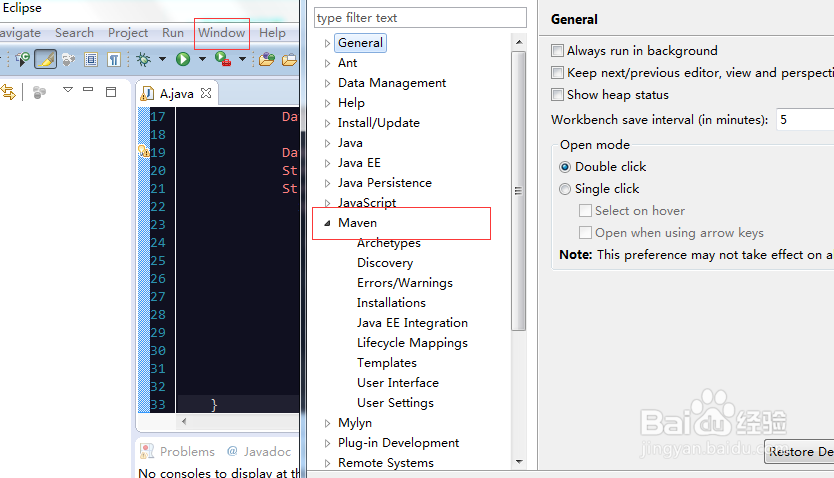
Task: Toggle the Mark Occurrences highlighter icon
Action: (46, 59)
